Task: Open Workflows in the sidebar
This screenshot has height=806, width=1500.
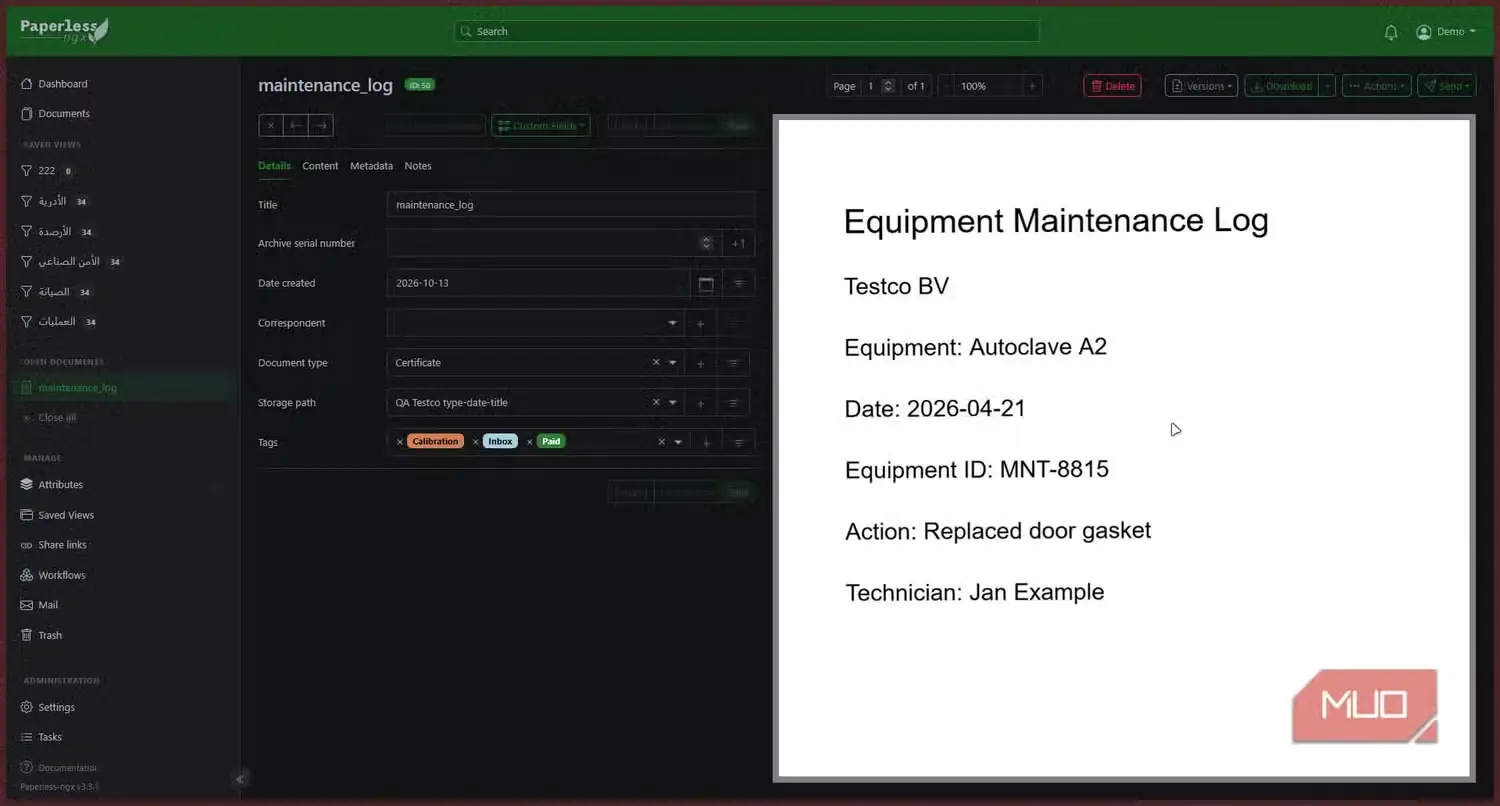Action: point(62,575)
